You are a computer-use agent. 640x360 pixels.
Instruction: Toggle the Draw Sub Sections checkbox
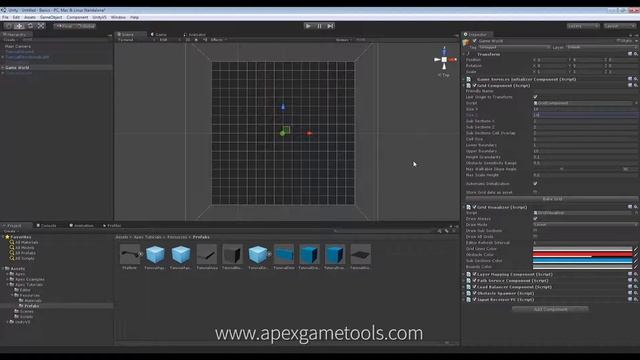535,231
